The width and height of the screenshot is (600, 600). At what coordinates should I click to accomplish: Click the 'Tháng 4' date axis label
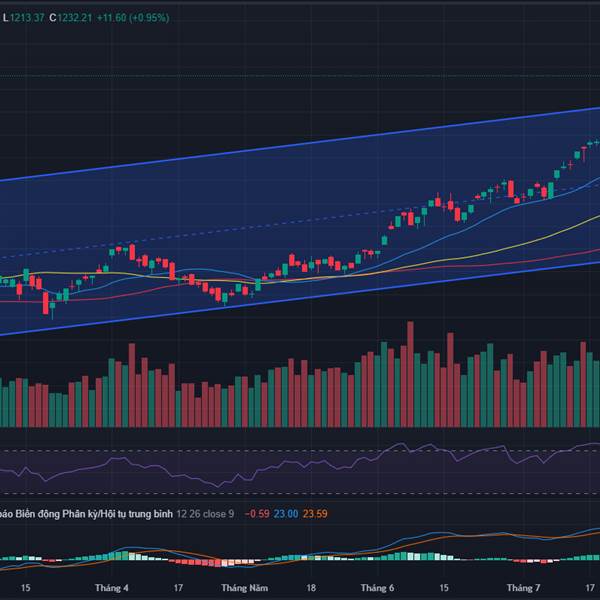(112, 587)
